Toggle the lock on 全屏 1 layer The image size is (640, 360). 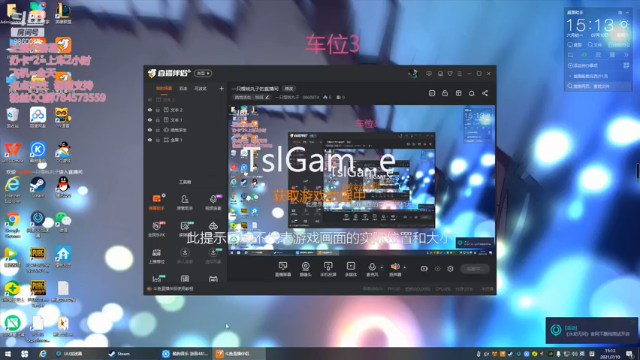[x=158, y=140]
